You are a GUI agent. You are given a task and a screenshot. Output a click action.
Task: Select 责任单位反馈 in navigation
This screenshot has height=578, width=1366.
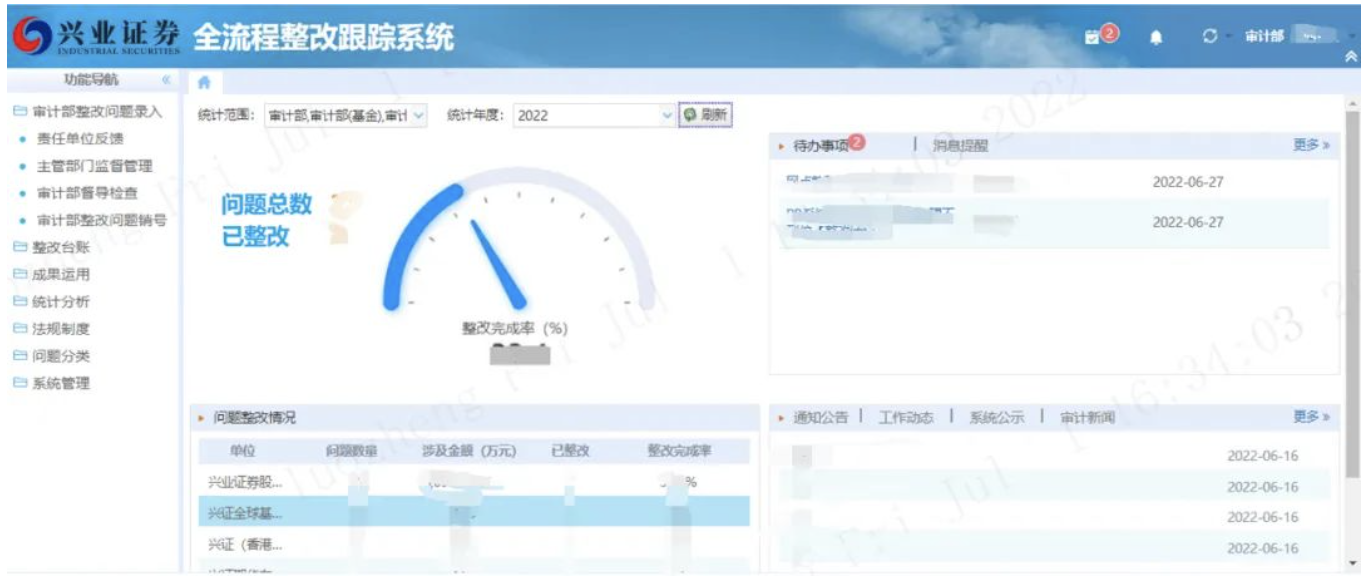80,138
